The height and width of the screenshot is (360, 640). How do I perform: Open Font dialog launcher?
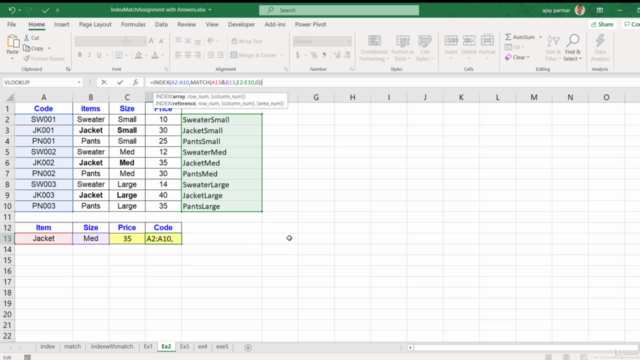tap(166, 69)
